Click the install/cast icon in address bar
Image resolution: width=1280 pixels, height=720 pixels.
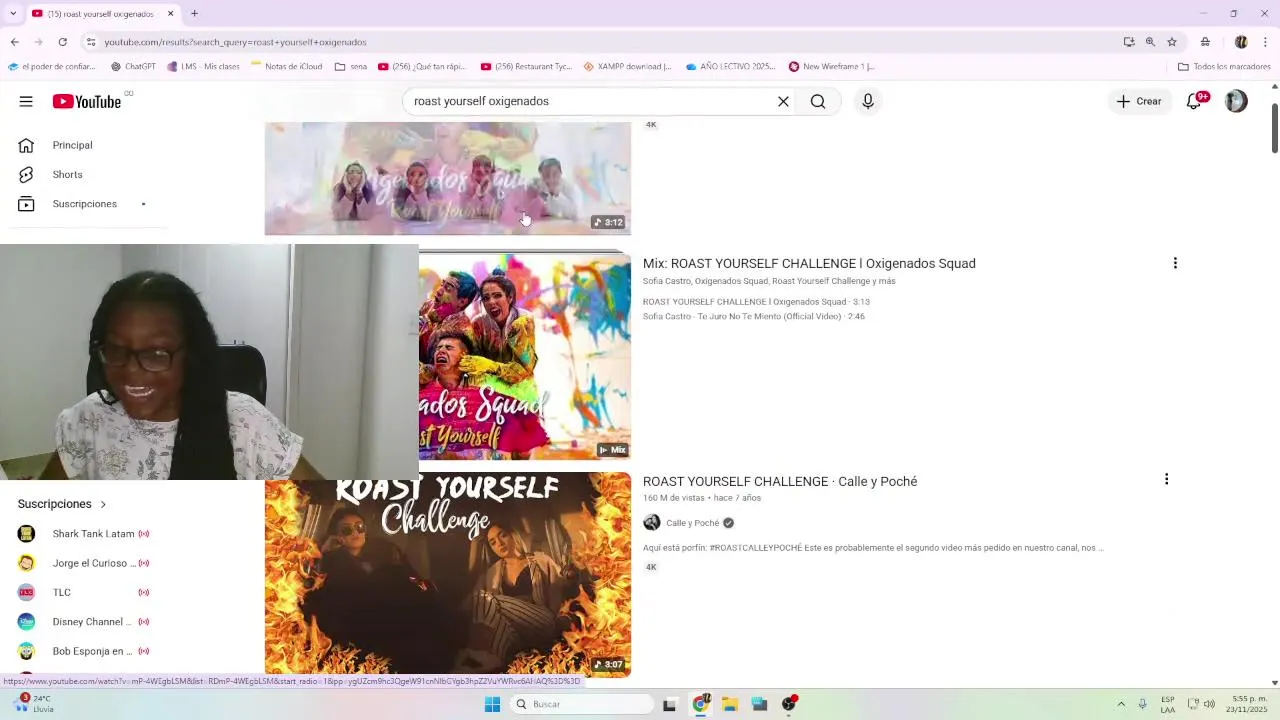pos(1129,42)
